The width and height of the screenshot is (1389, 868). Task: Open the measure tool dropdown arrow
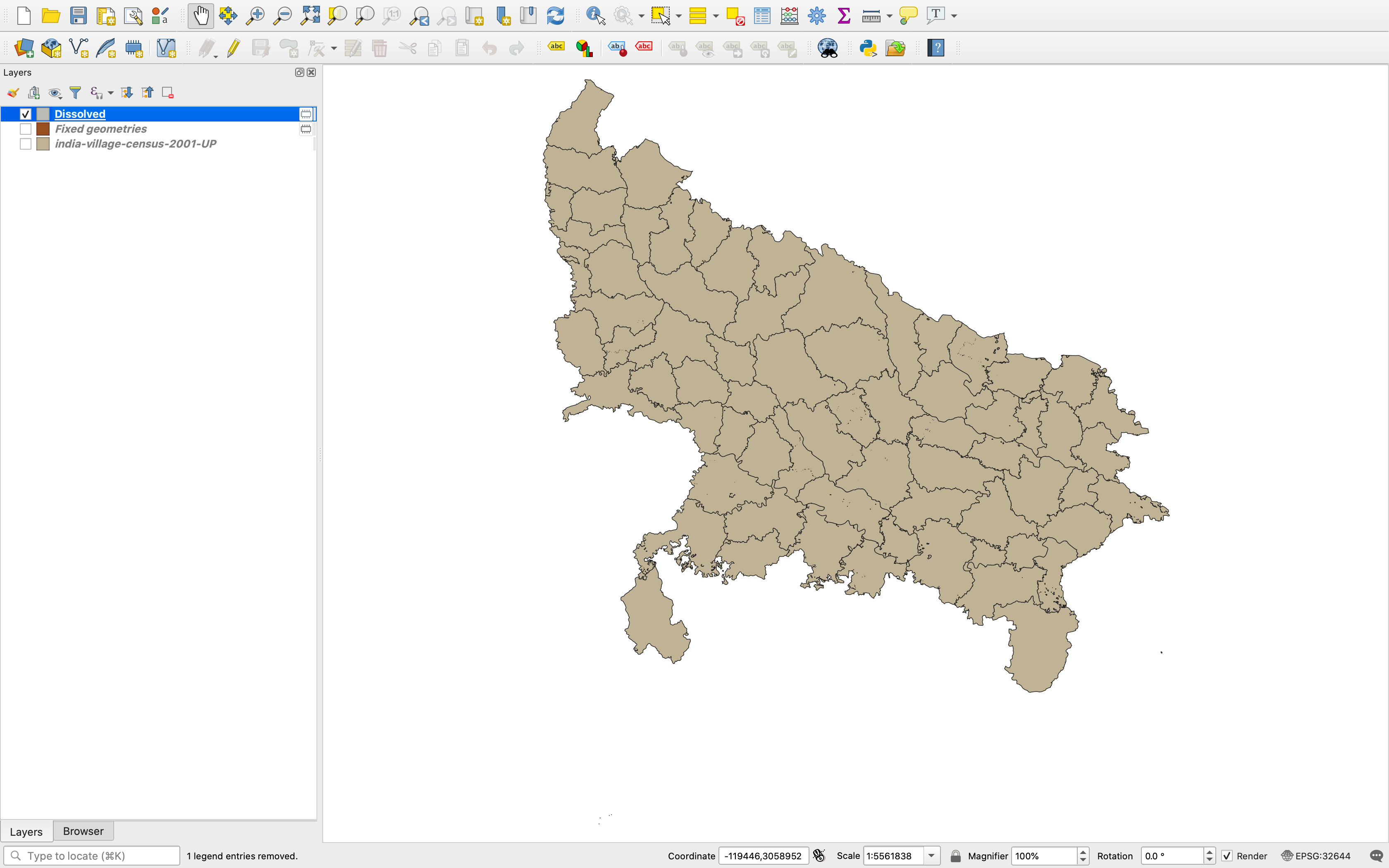(890, 16)
